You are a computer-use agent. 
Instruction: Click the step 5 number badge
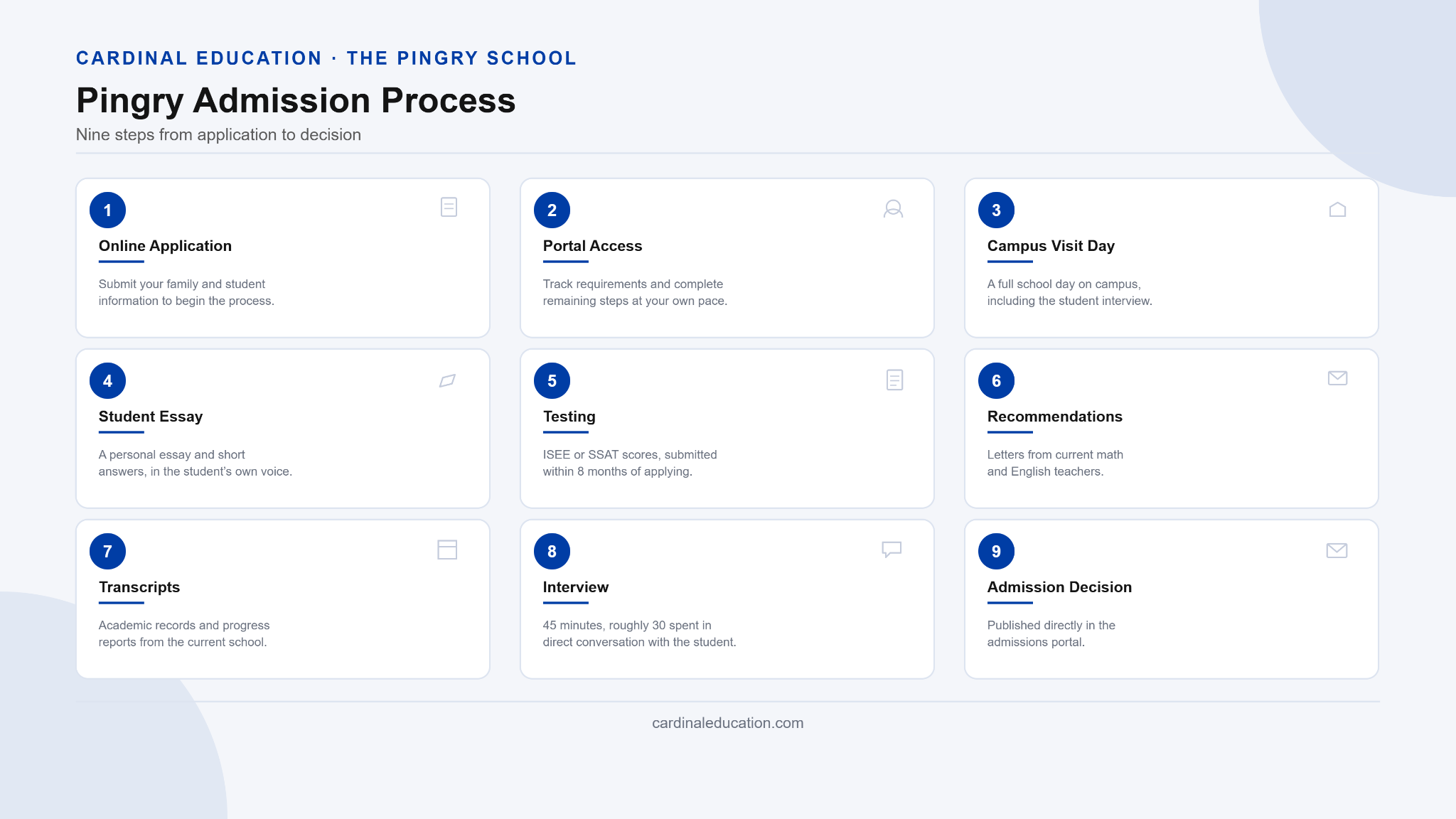point(552,380)
